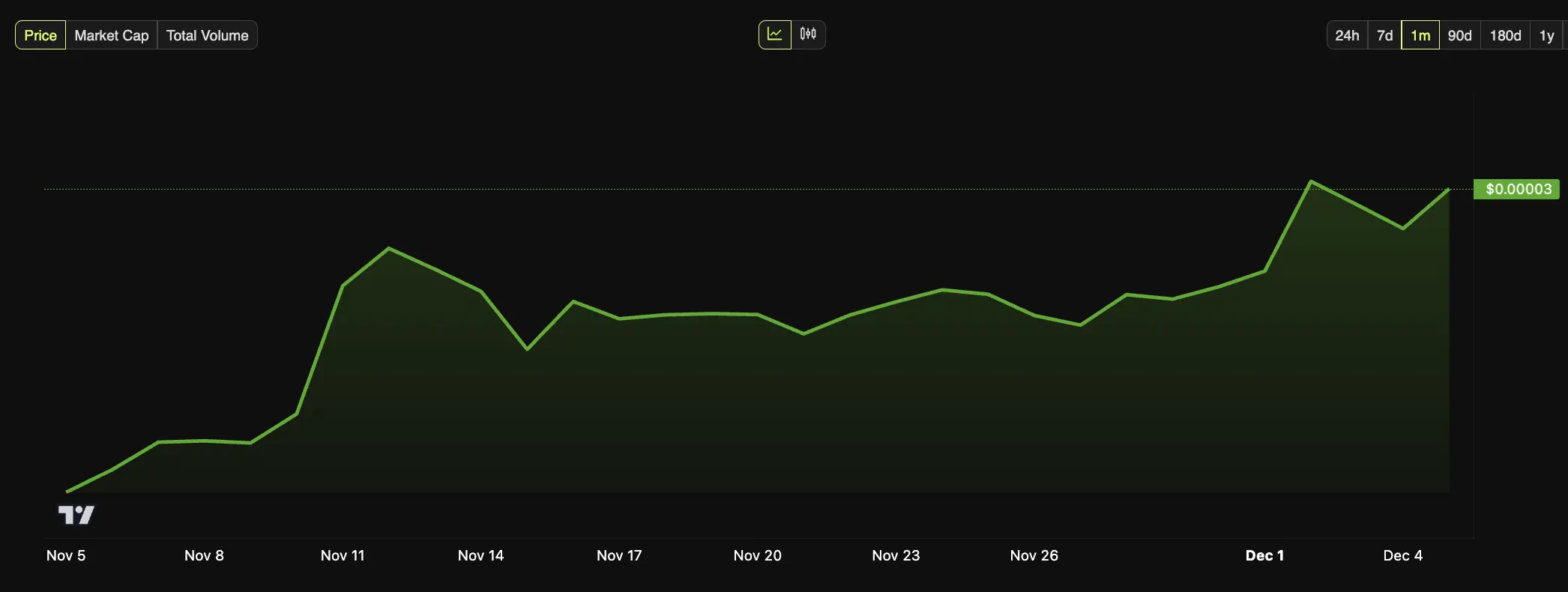The height and width of the screenshot is (592, 1568).
Task: Select the line chart view icon
Action: (775, 34)
